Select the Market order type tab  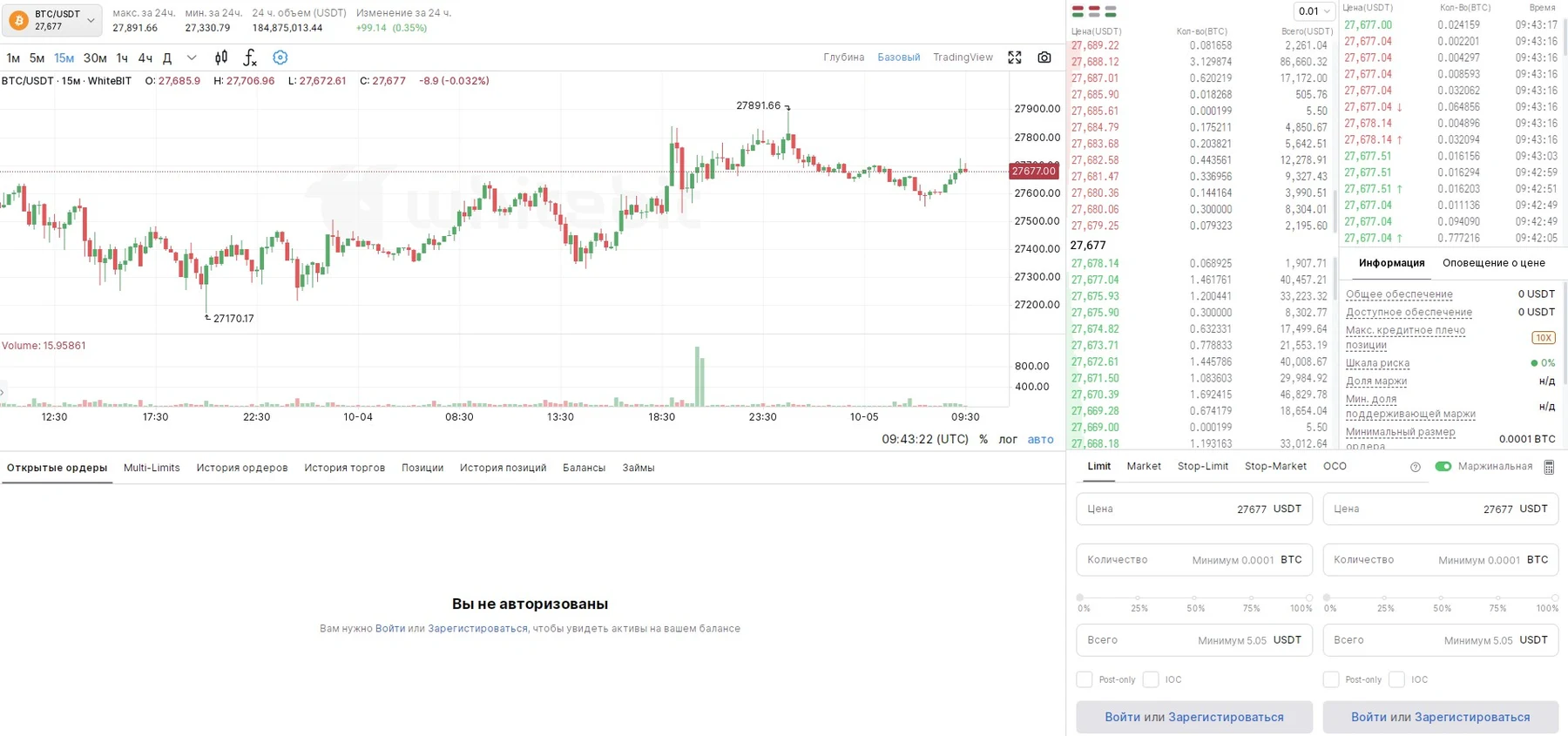[1143, 466]
